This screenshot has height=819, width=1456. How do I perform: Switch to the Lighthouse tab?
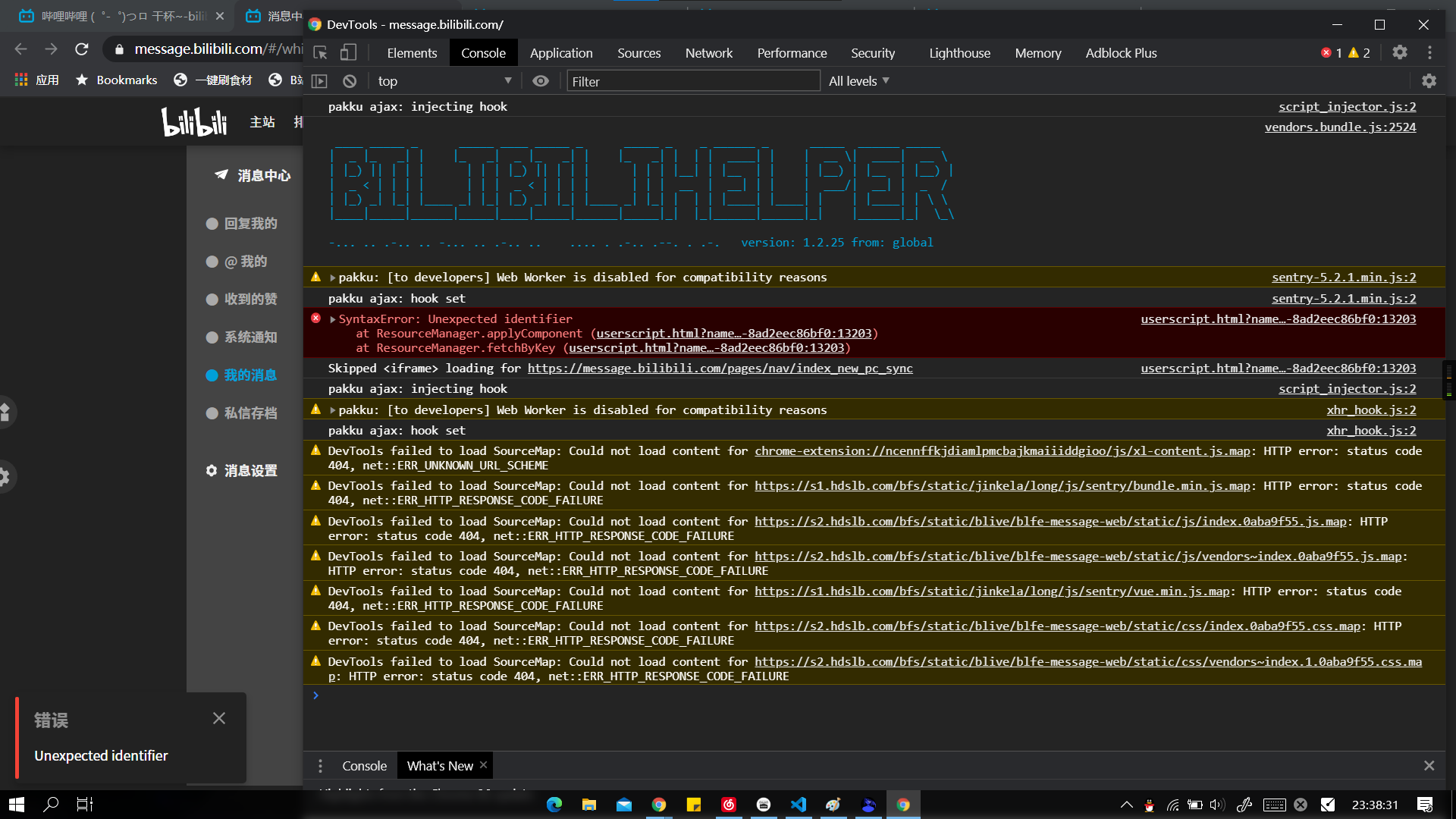[x=959, y=53]
